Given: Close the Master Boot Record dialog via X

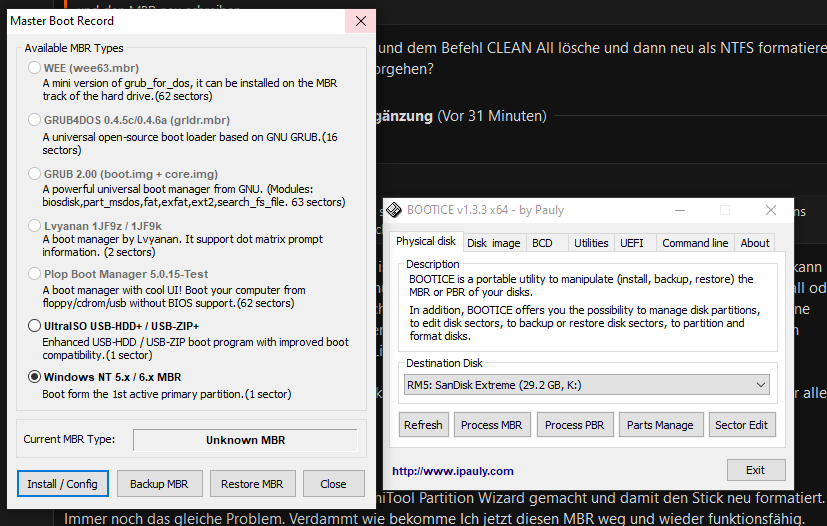Looking at the screenshot, I should tap(361, 21).
